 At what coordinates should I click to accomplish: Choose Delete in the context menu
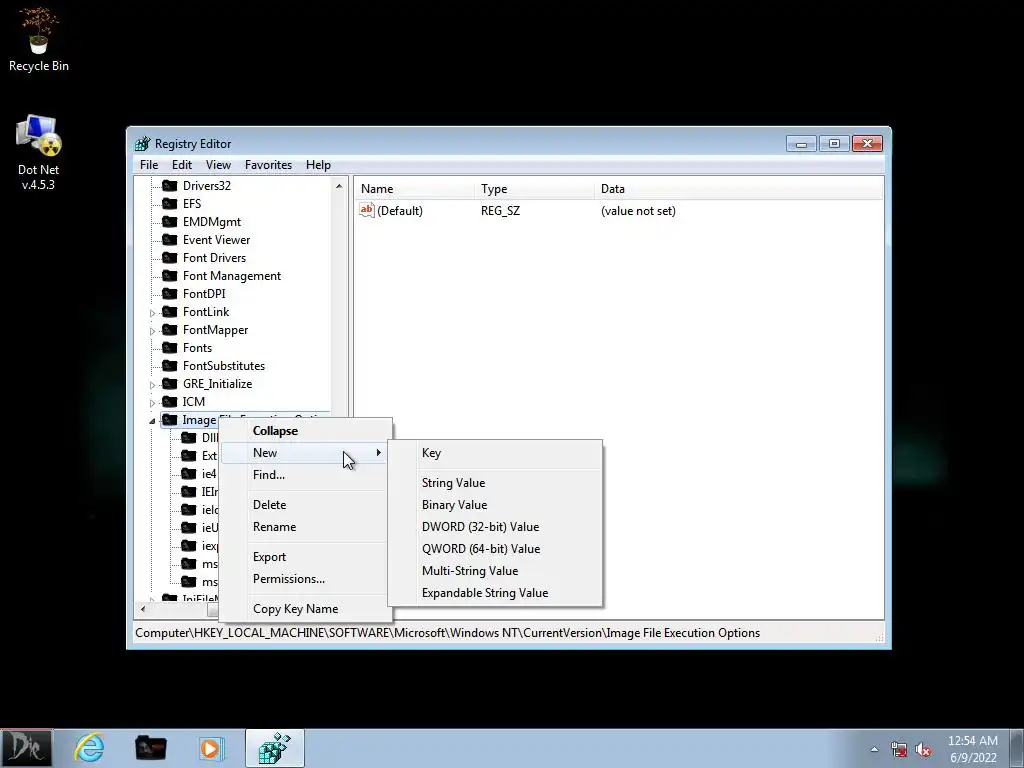pos(306,505)
